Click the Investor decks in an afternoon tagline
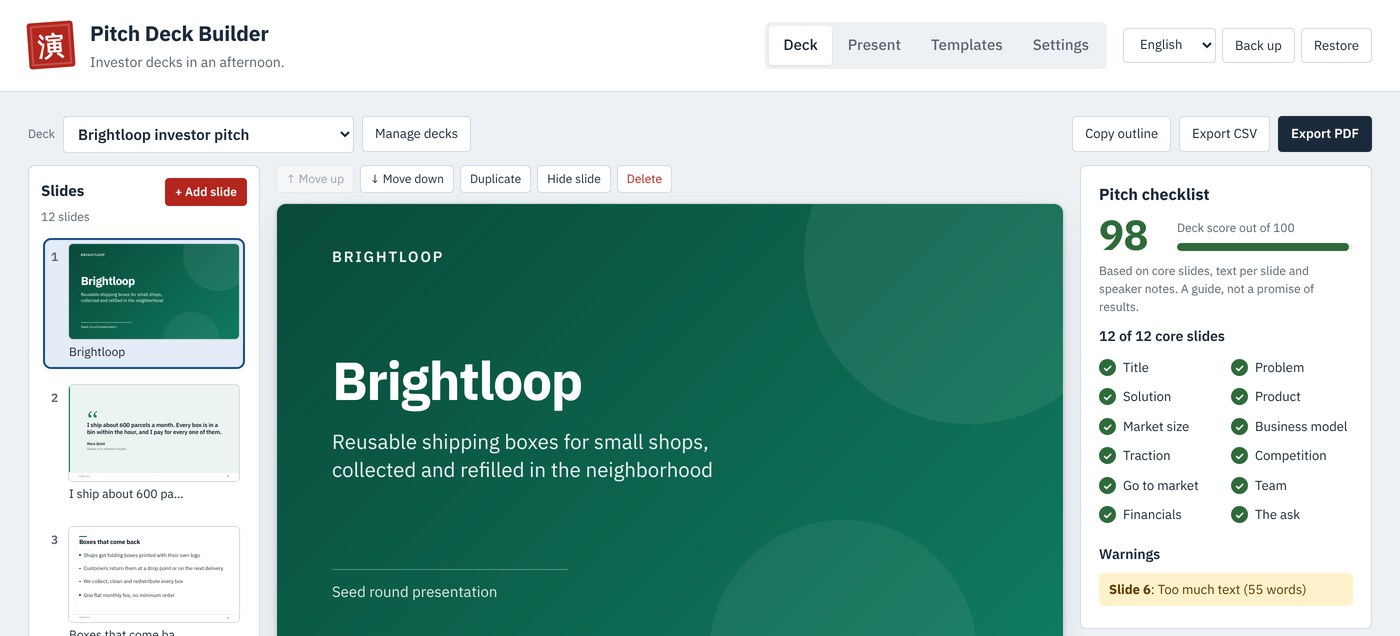Image resolution: width=1400 pixels, height=636 pixels. (x=187, y=62)
